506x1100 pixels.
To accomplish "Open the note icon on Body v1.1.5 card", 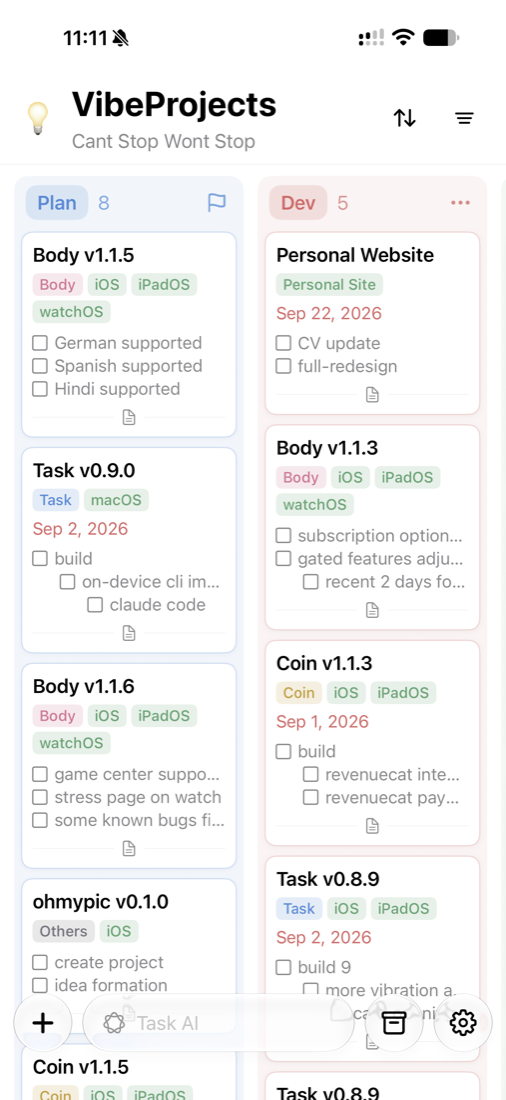I will [x=129, y=417].
